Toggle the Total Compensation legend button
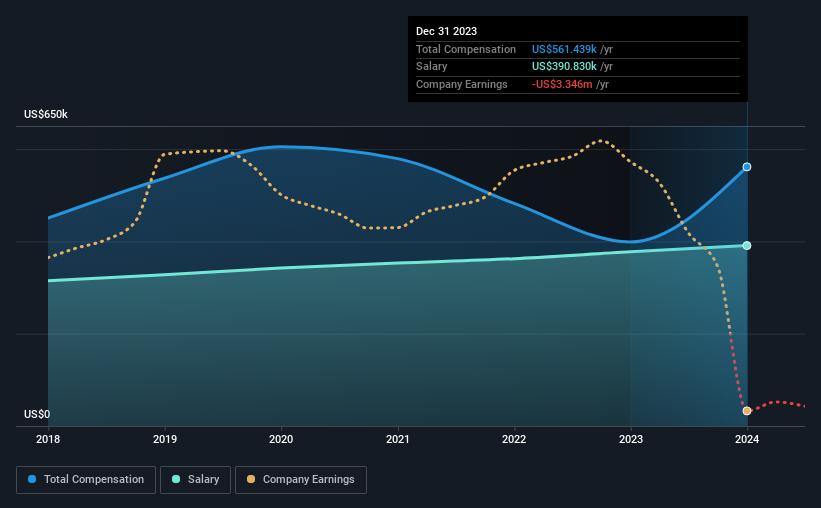 (86, 480)
